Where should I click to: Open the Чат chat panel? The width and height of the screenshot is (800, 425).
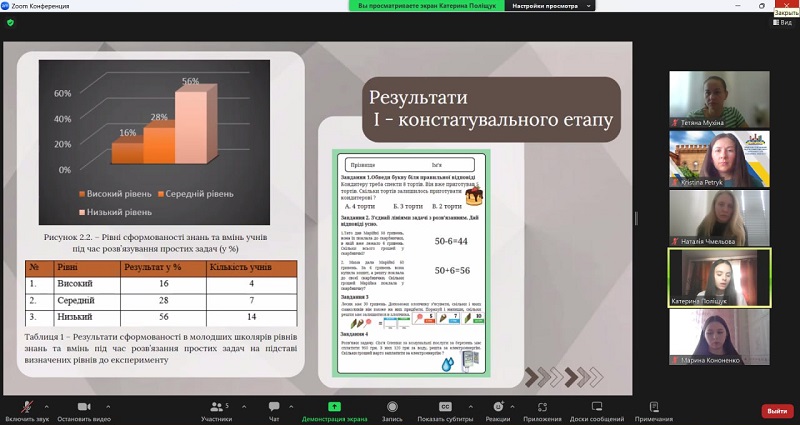(274, 408)
